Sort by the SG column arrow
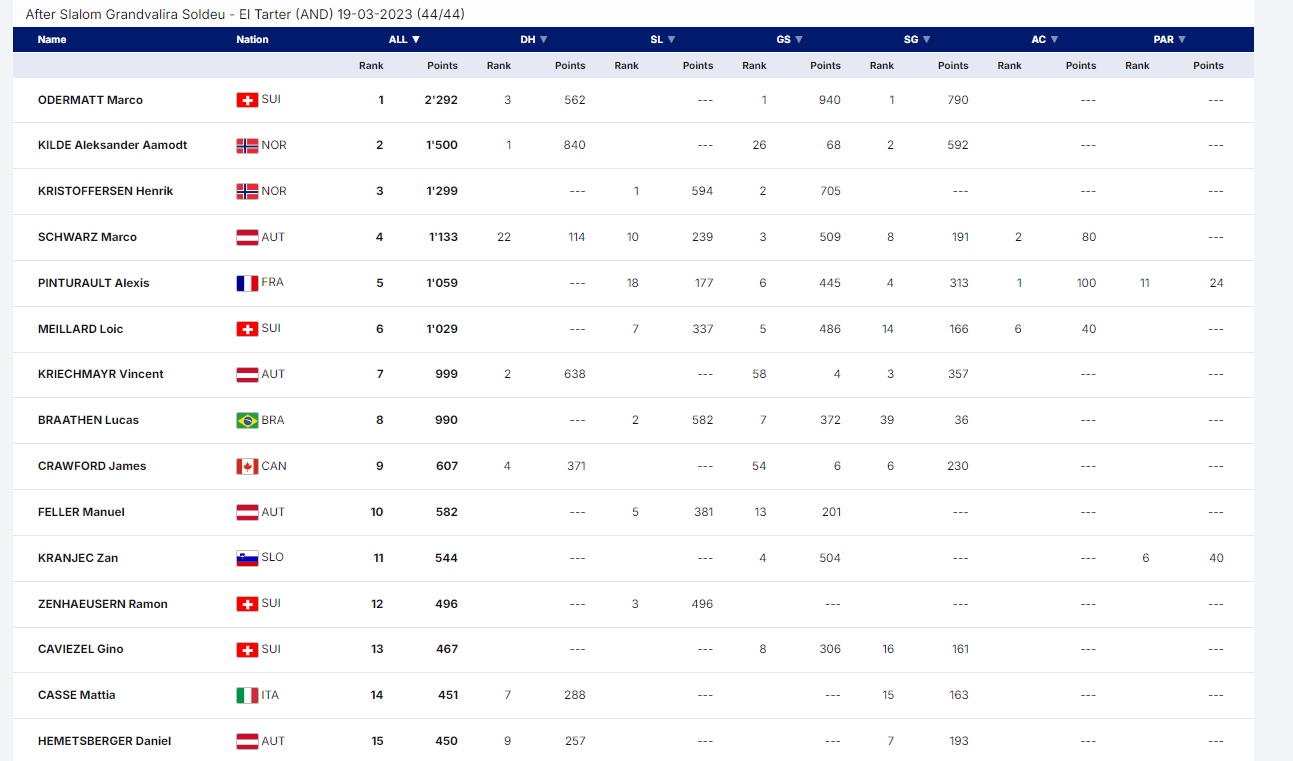The height and width of the screenshot is (761, 1293). pos(927,40)
